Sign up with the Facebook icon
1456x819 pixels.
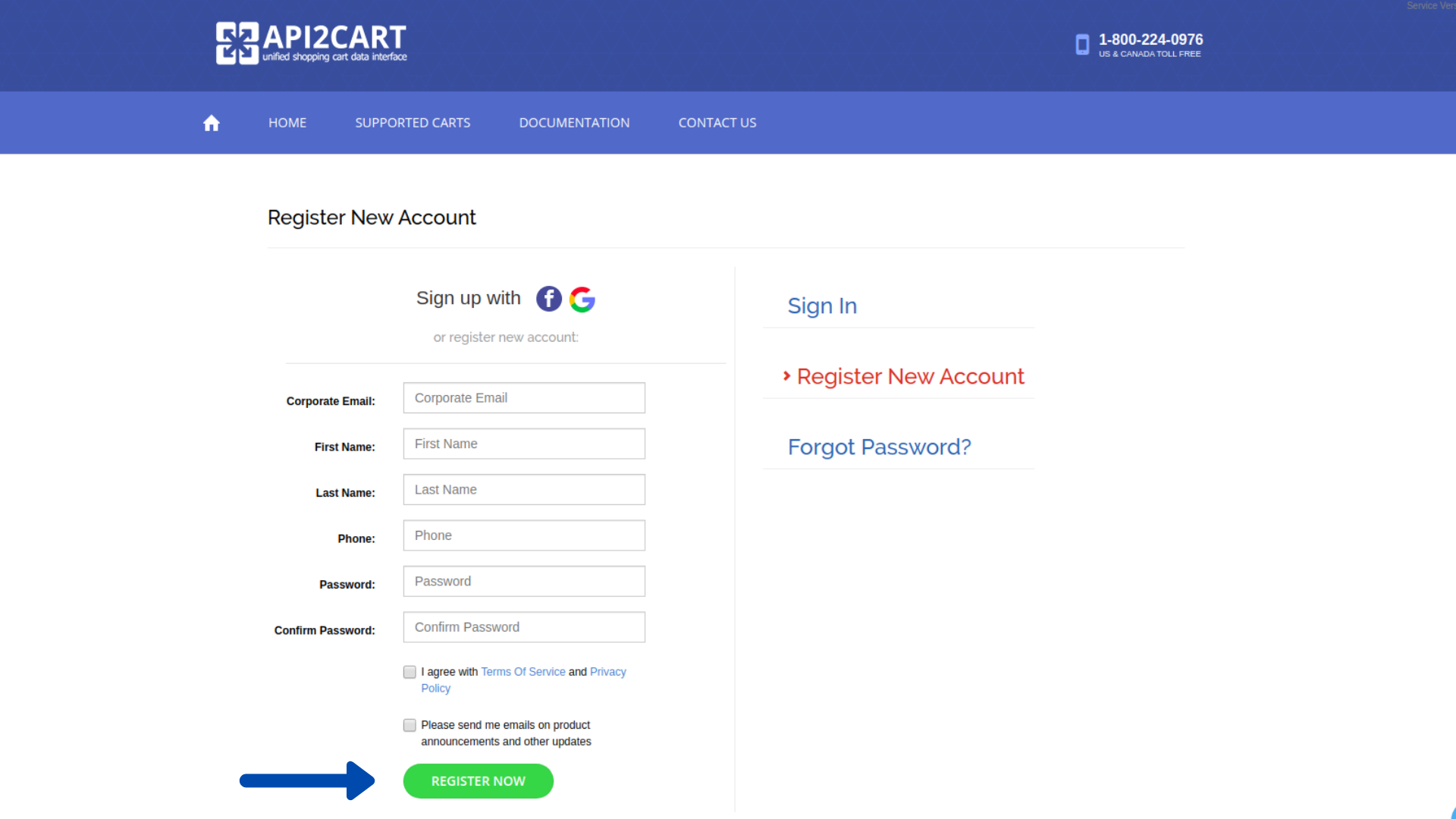[x=548, y=299]
